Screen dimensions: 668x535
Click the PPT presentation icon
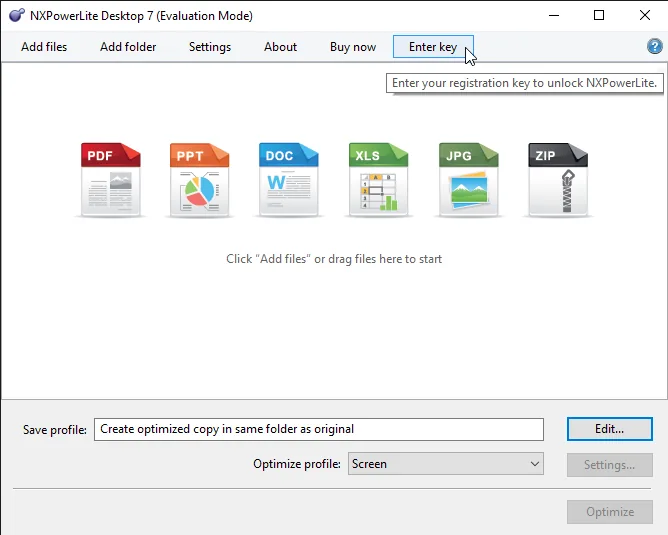click(x=199, y=180)
